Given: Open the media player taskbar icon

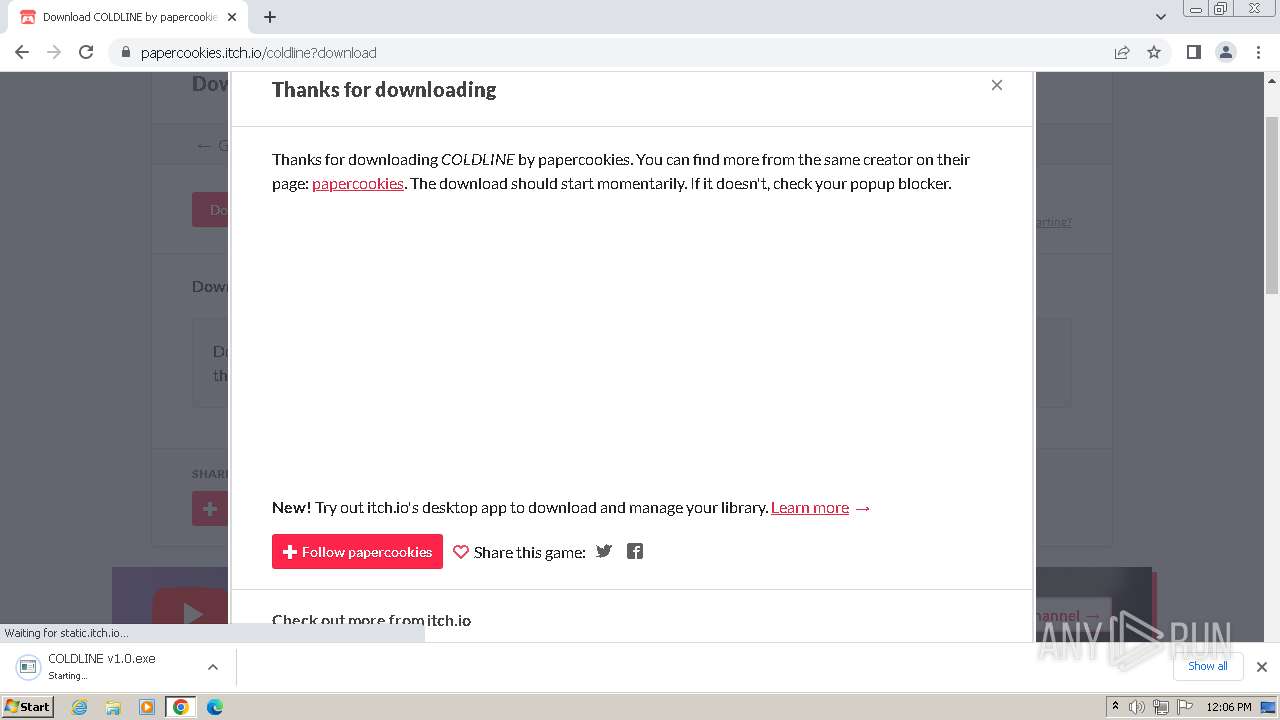Looking at the screenshot, I should point(147,707).
